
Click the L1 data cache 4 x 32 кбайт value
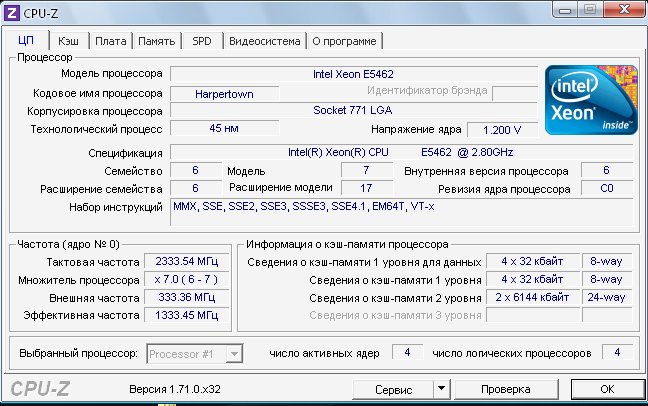click(x=533, y=261)
